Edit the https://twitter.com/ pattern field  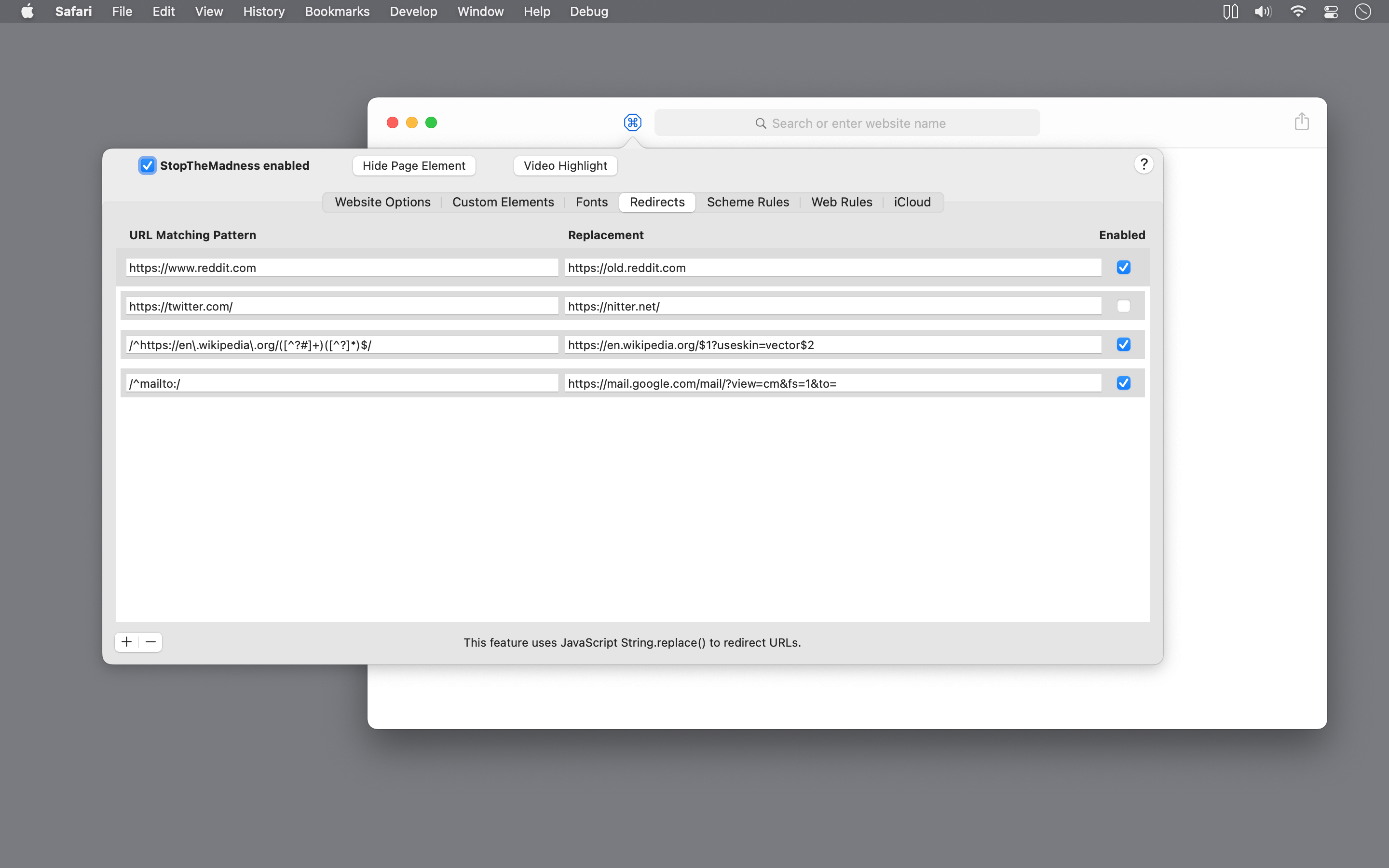(x=342, y=306)
